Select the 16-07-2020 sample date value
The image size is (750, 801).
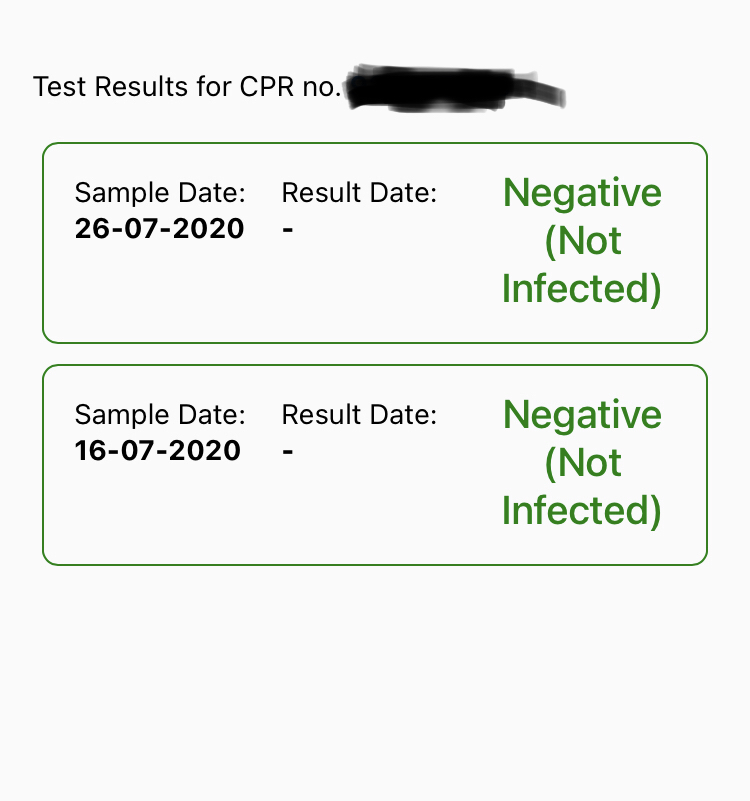point(158,451)
